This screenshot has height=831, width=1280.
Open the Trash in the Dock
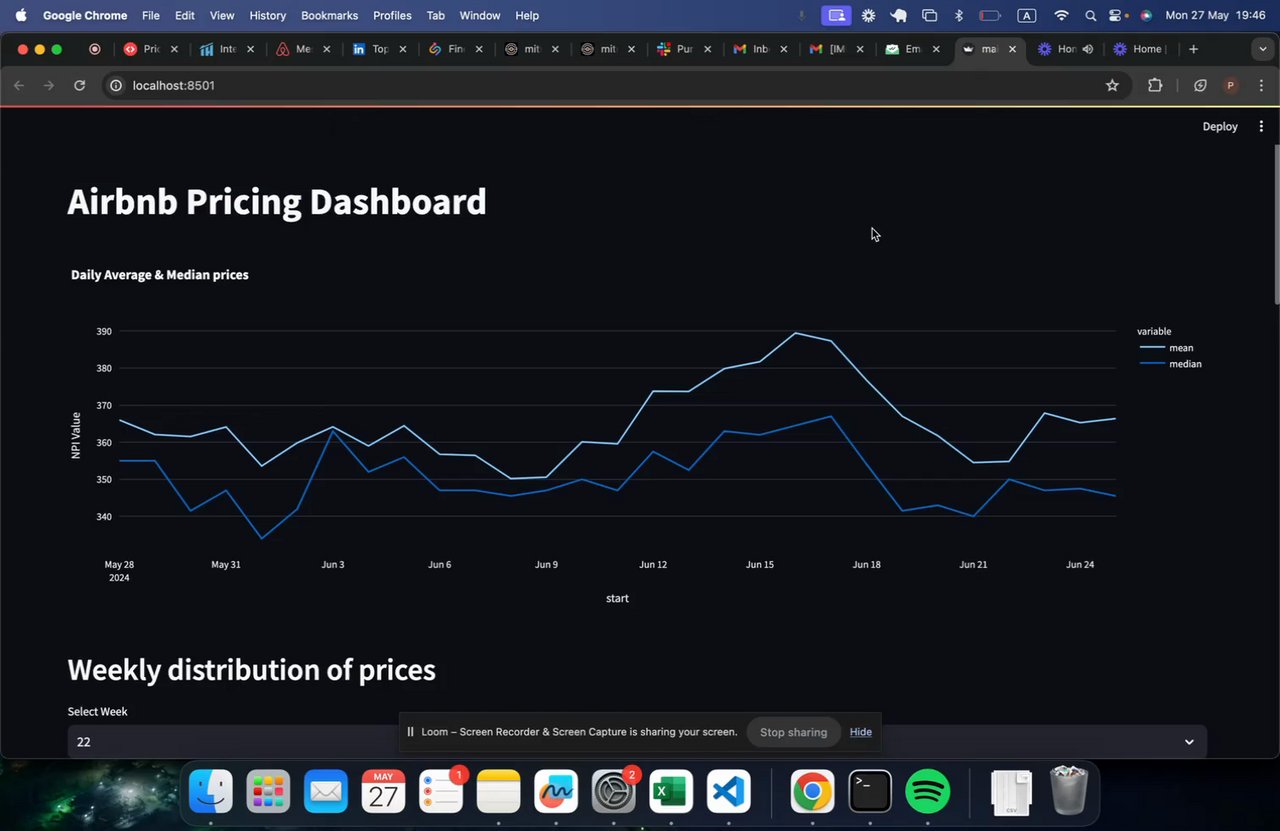tap(1069, 792)
